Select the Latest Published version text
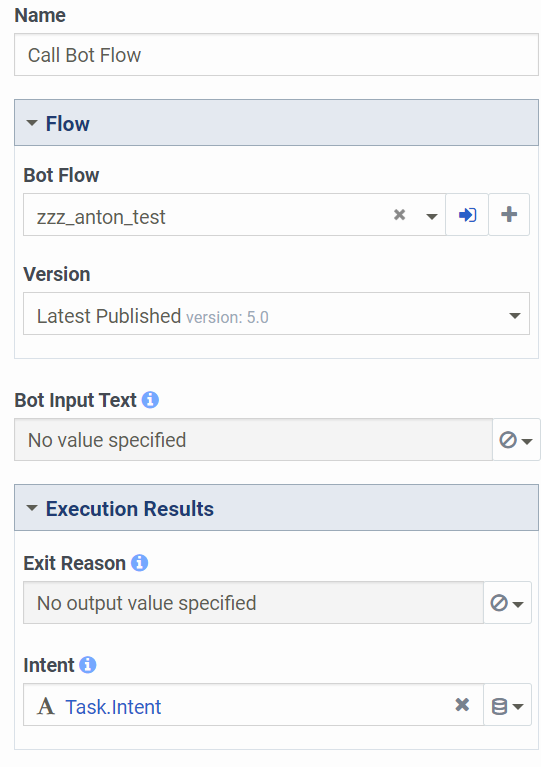The width and height of the screenshot is (541, 767). (x=109, y=316)
